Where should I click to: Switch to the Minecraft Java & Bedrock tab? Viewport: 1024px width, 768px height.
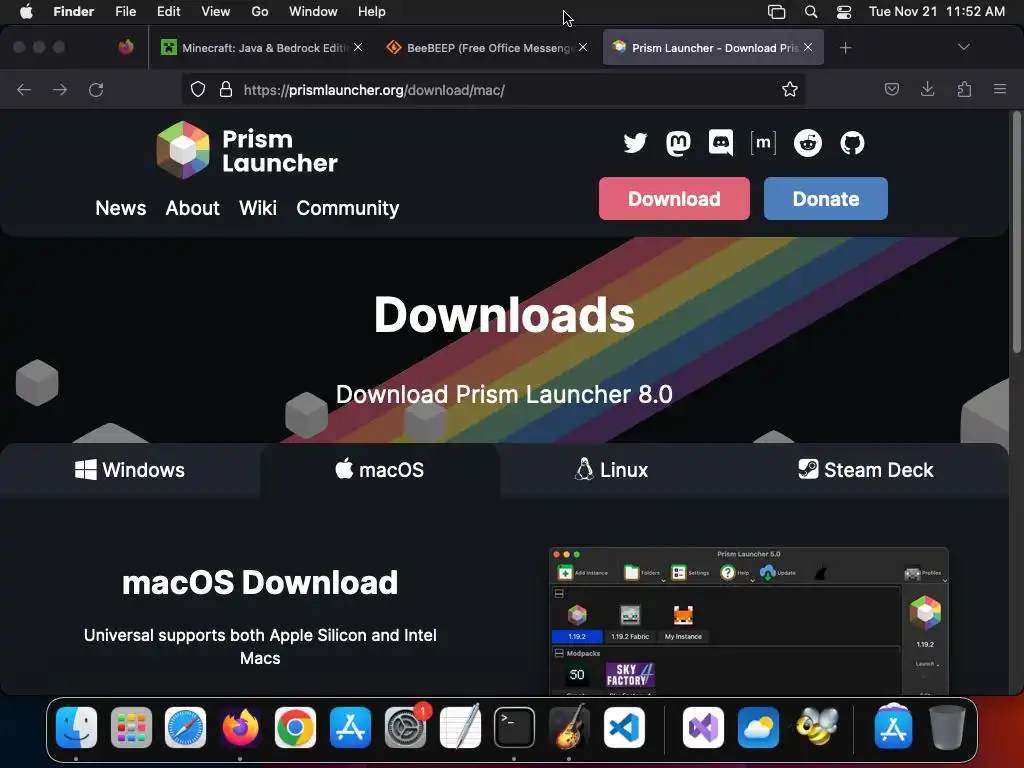click(x=262, y=48)
